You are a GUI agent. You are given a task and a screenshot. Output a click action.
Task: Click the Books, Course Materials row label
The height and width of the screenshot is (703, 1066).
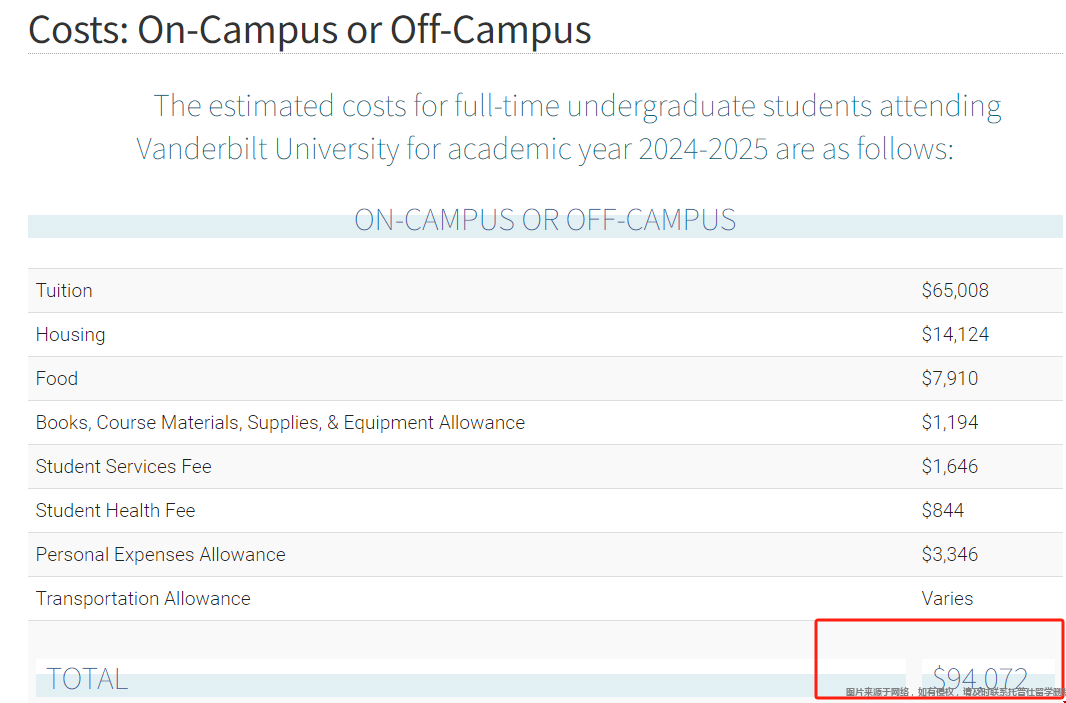(x=280, y=423)
